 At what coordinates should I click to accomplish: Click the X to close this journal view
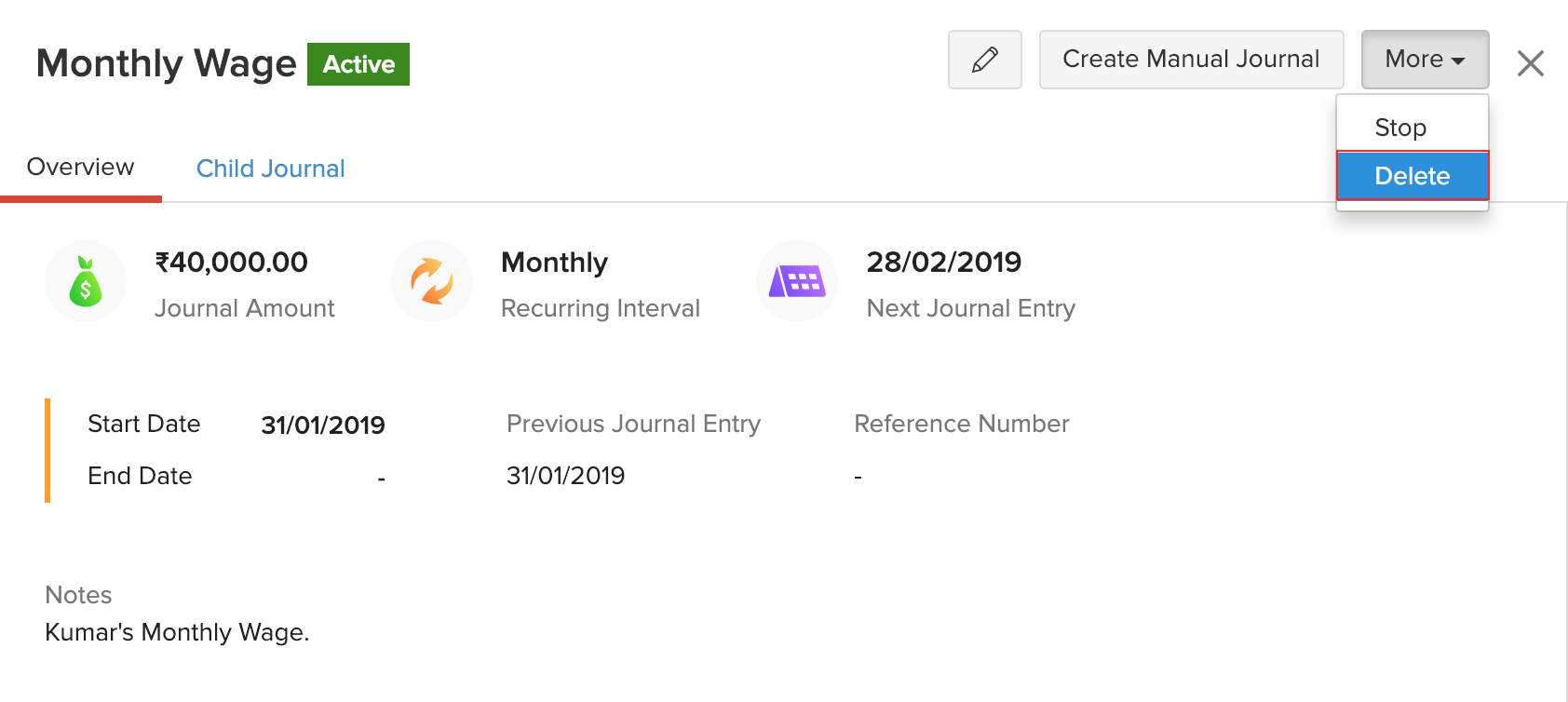tap(1530, 62)
